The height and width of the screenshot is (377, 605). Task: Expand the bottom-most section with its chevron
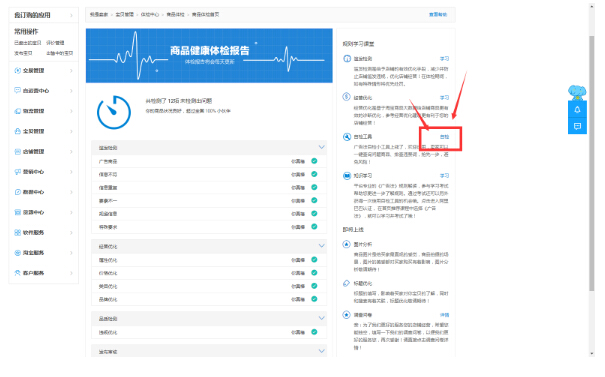321,351
